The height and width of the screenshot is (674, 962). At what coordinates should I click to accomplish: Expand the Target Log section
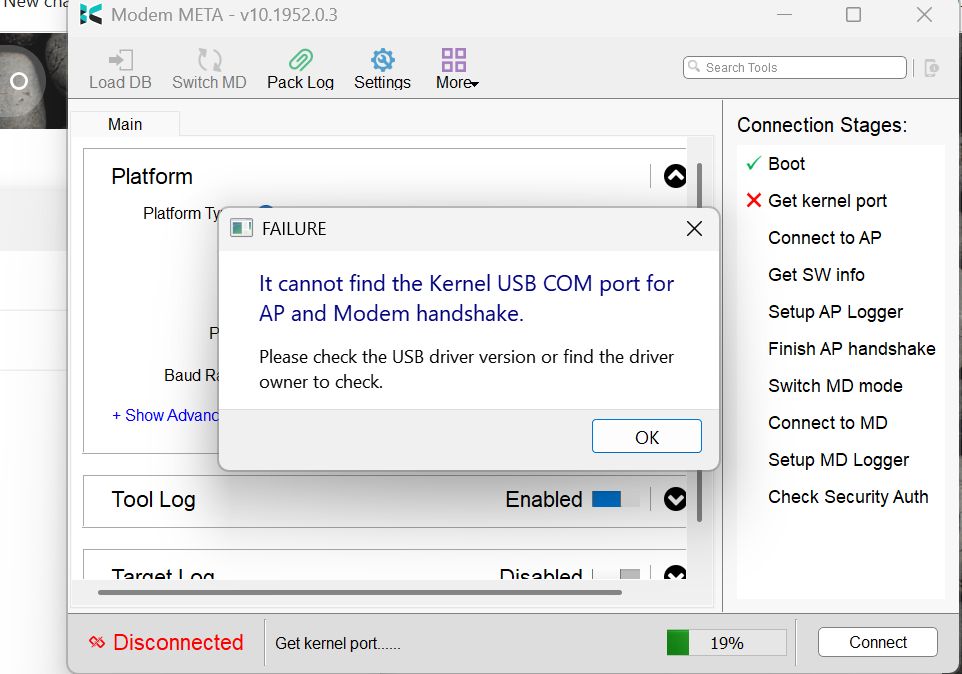pyautogui.click(x=675, y=575)
